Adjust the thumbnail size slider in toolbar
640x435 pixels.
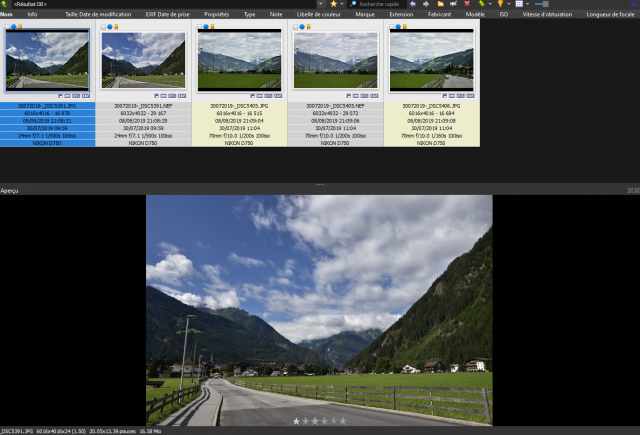(x=542, y=4)
